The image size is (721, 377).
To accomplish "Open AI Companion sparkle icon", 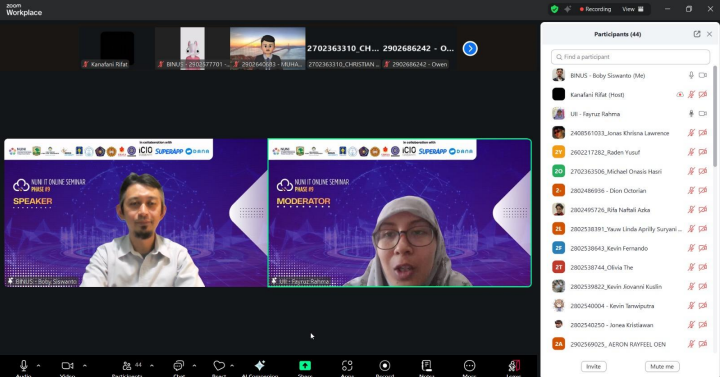I will click(x=260, y=366).
